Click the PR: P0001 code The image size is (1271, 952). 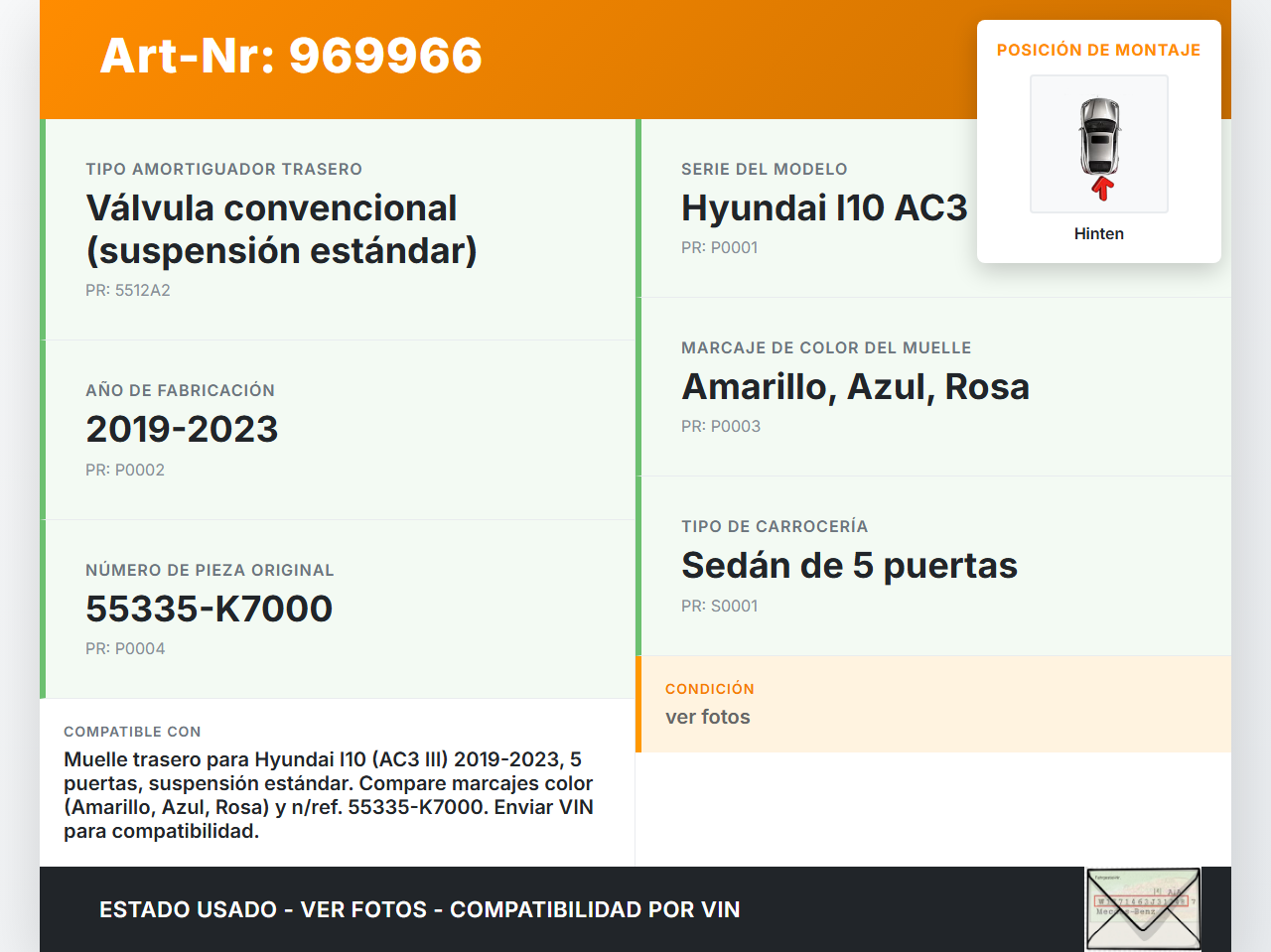tap(719, 247)
